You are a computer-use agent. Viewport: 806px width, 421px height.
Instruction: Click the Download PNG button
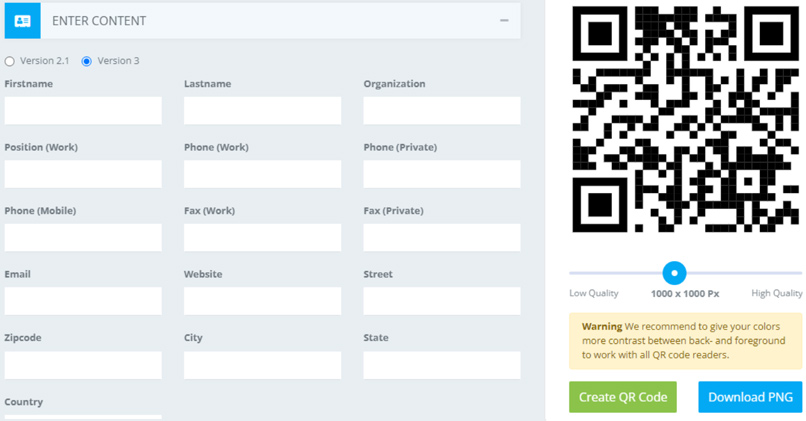750,397
